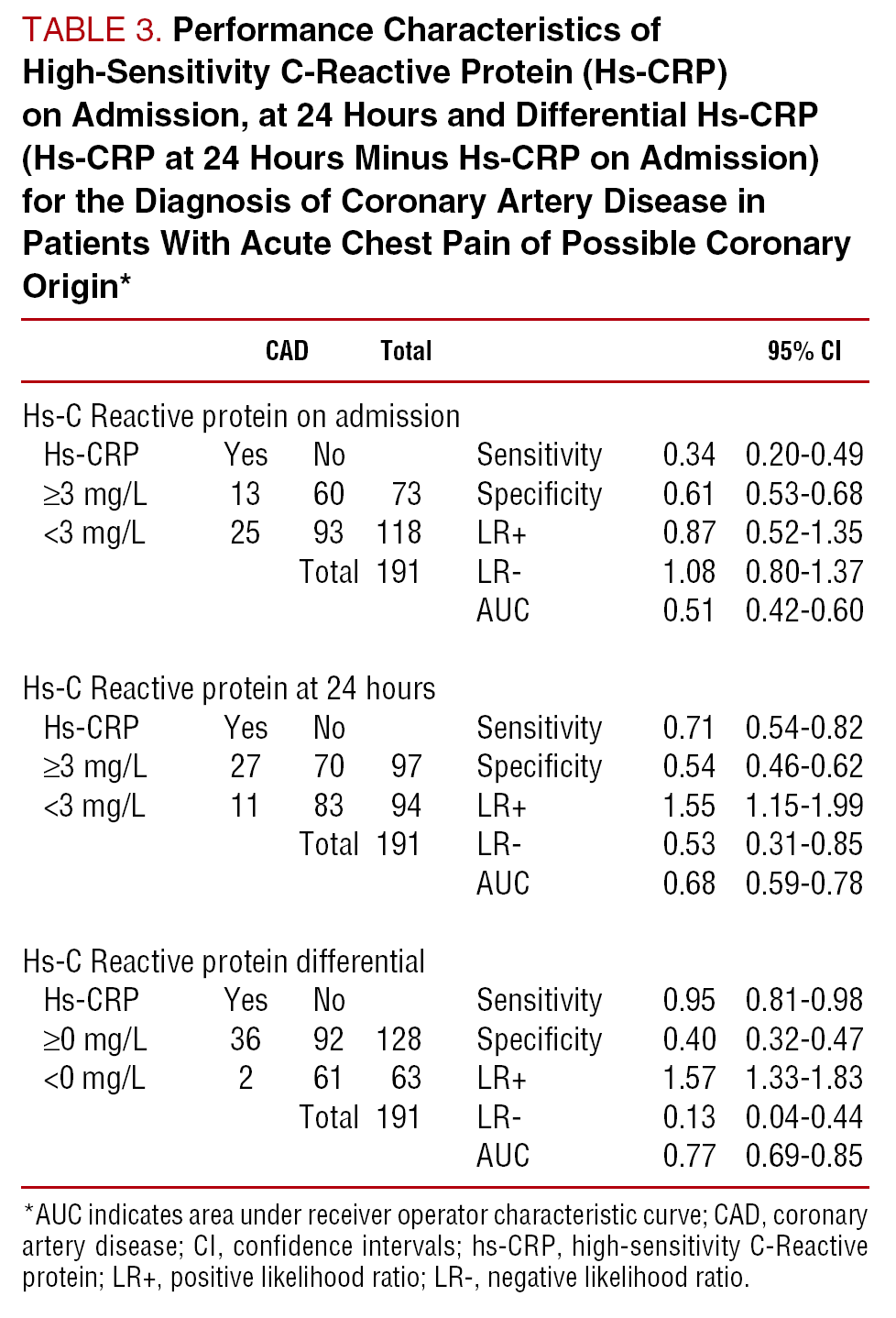Click the 24-hour sensitivity value 0.71

pos(688,728)
